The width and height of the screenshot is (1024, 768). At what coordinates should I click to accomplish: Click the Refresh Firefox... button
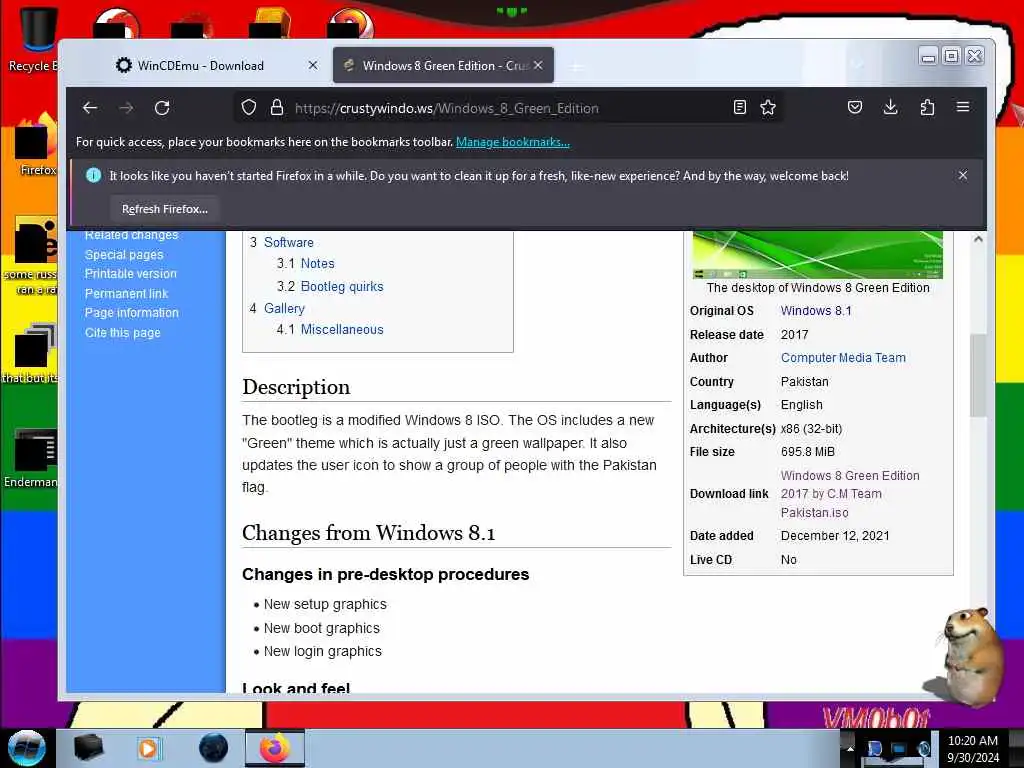point(165,209)
